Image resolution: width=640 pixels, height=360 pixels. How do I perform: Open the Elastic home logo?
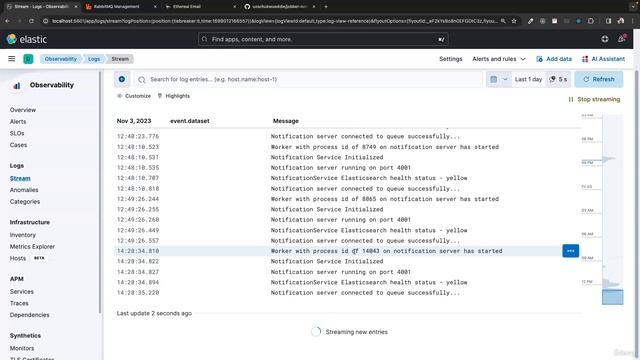[27, 39]
